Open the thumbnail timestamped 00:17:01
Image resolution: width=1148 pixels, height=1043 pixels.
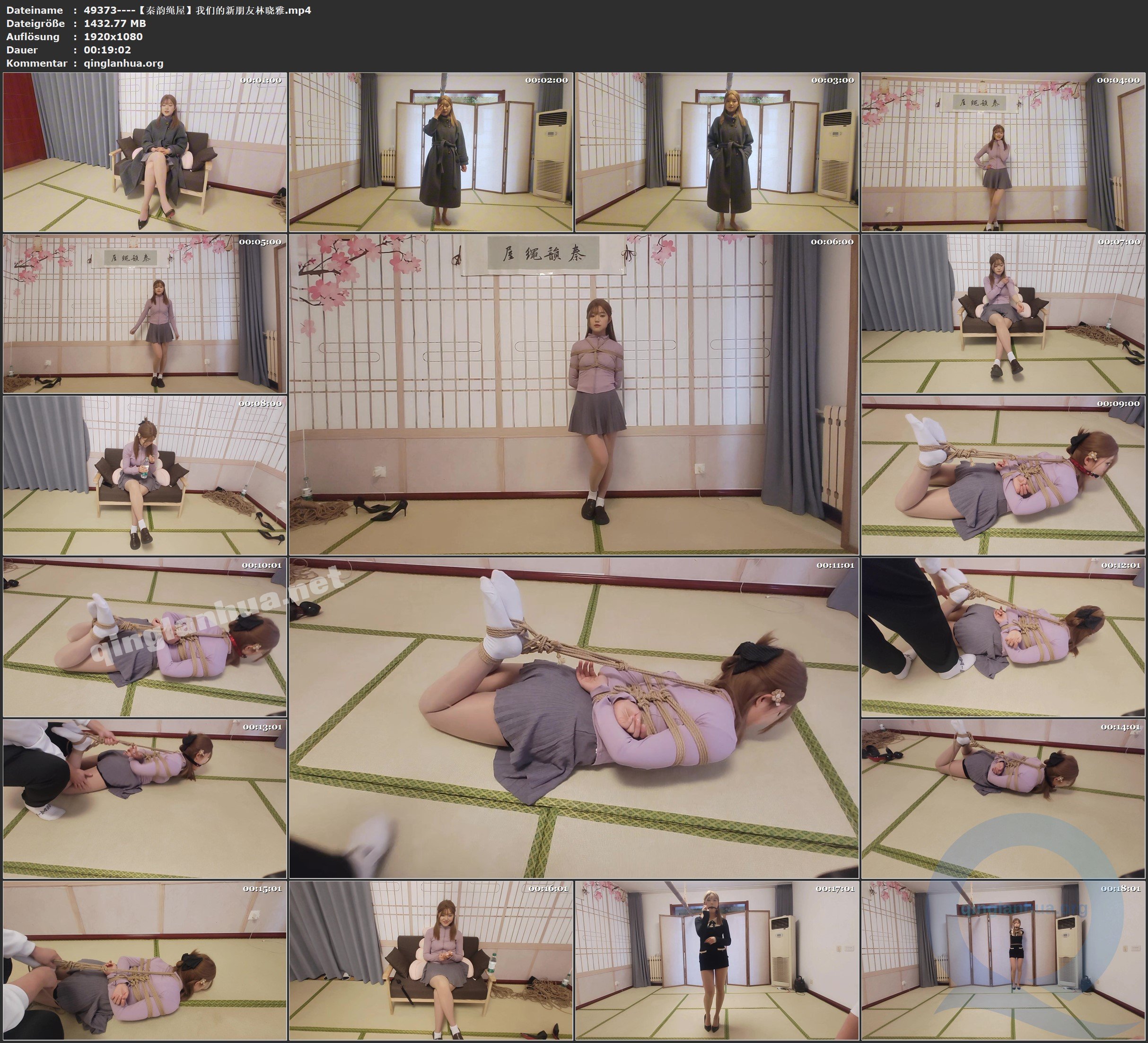click(x=717, y=960)
